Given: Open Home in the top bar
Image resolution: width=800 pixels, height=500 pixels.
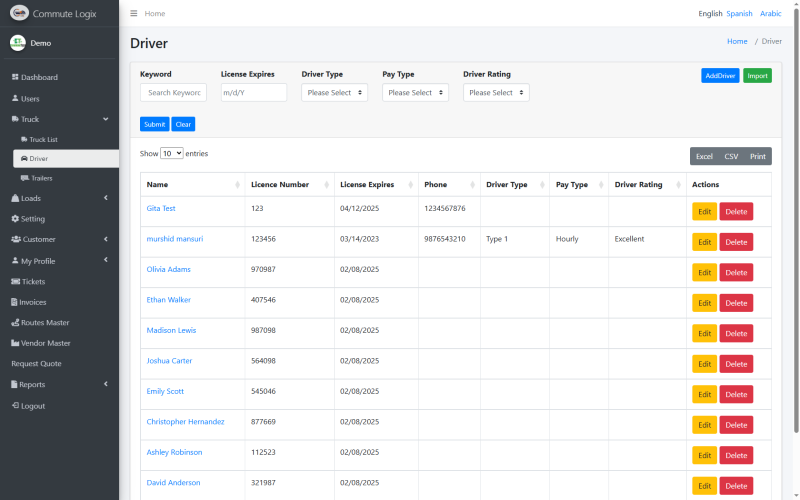Looking at the screenshot, I should coord(155,13).
